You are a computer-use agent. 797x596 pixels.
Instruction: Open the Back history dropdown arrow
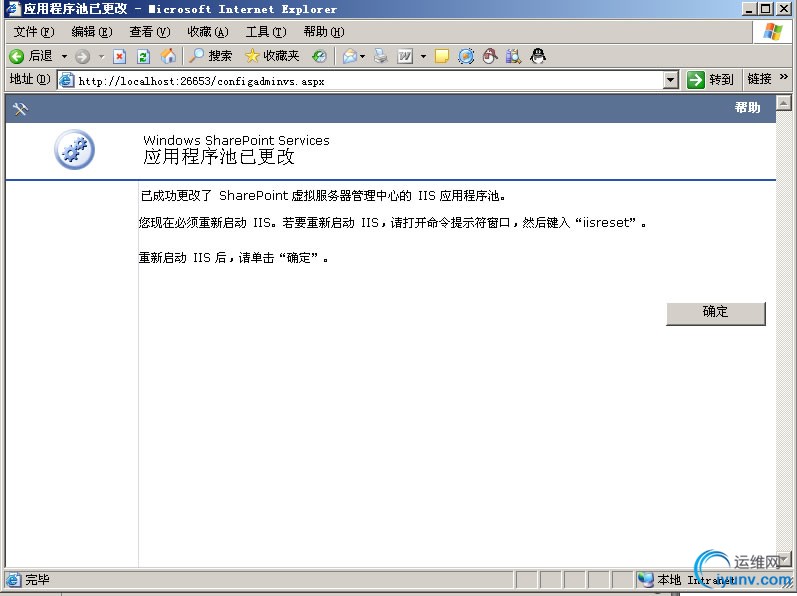coord(64,56)
